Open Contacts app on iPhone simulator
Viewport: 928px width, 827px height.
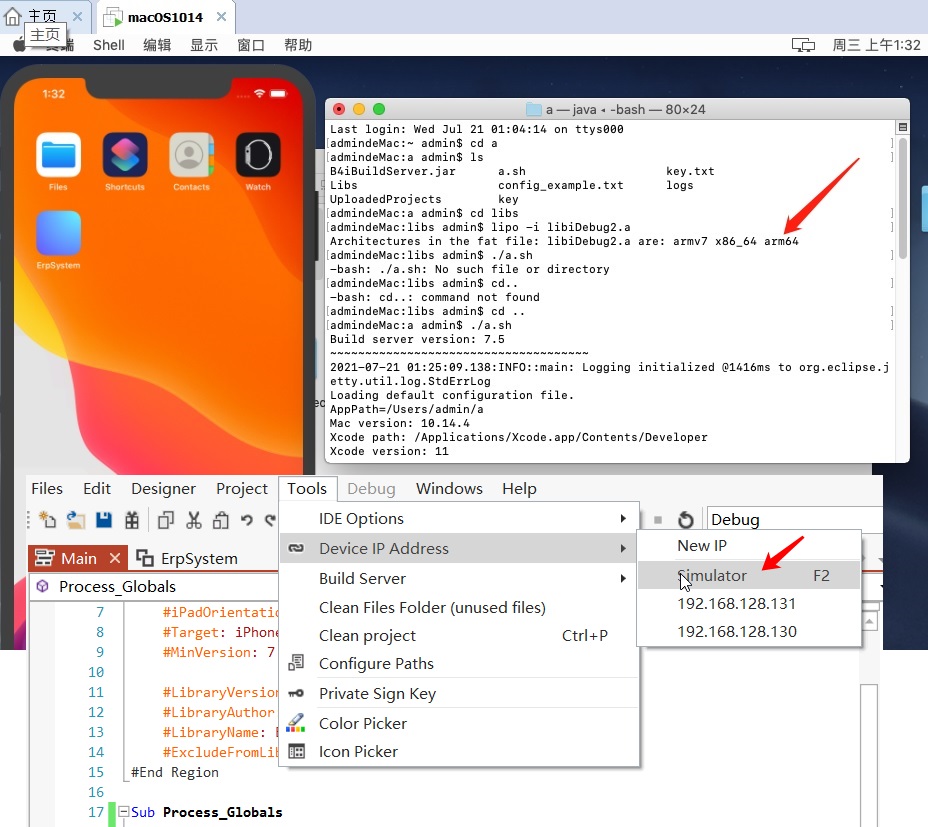coord(191,155)
